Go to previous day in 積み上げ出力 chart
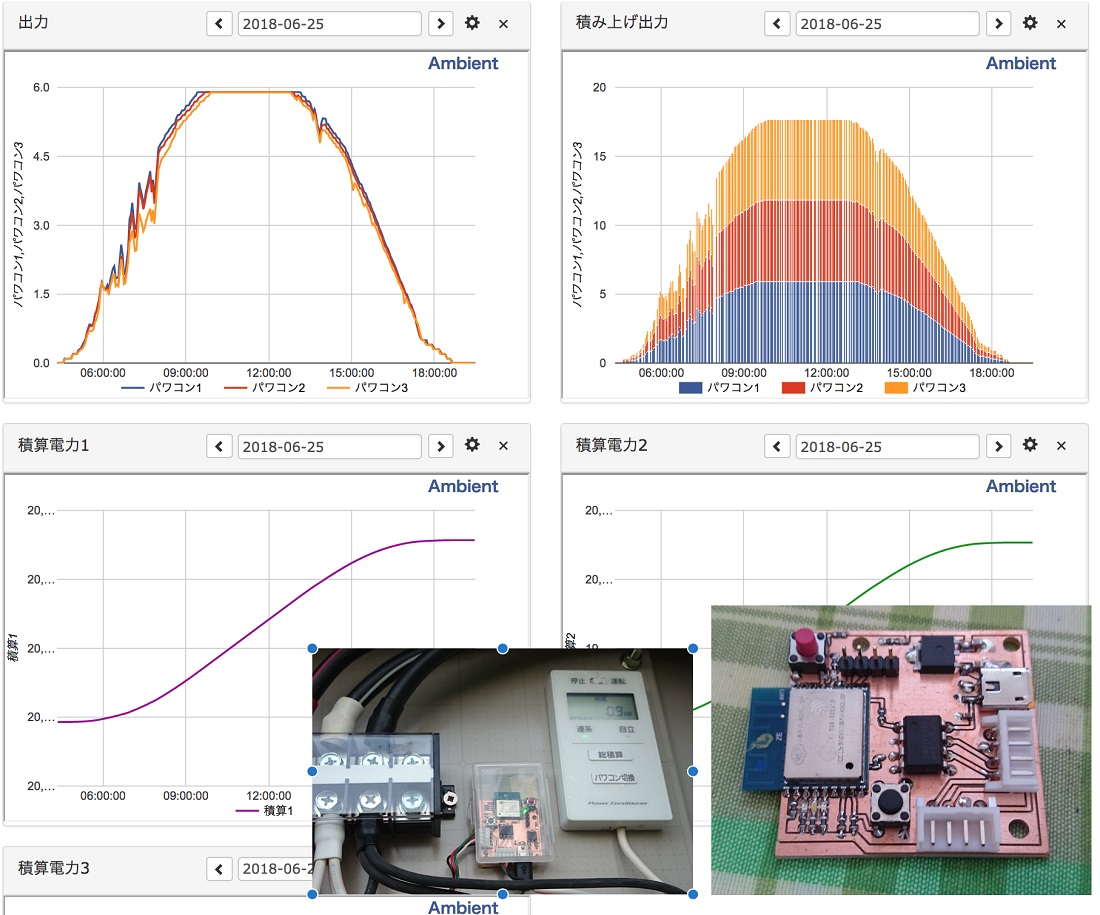This screenshot has width=1100, height=915. 777,23
